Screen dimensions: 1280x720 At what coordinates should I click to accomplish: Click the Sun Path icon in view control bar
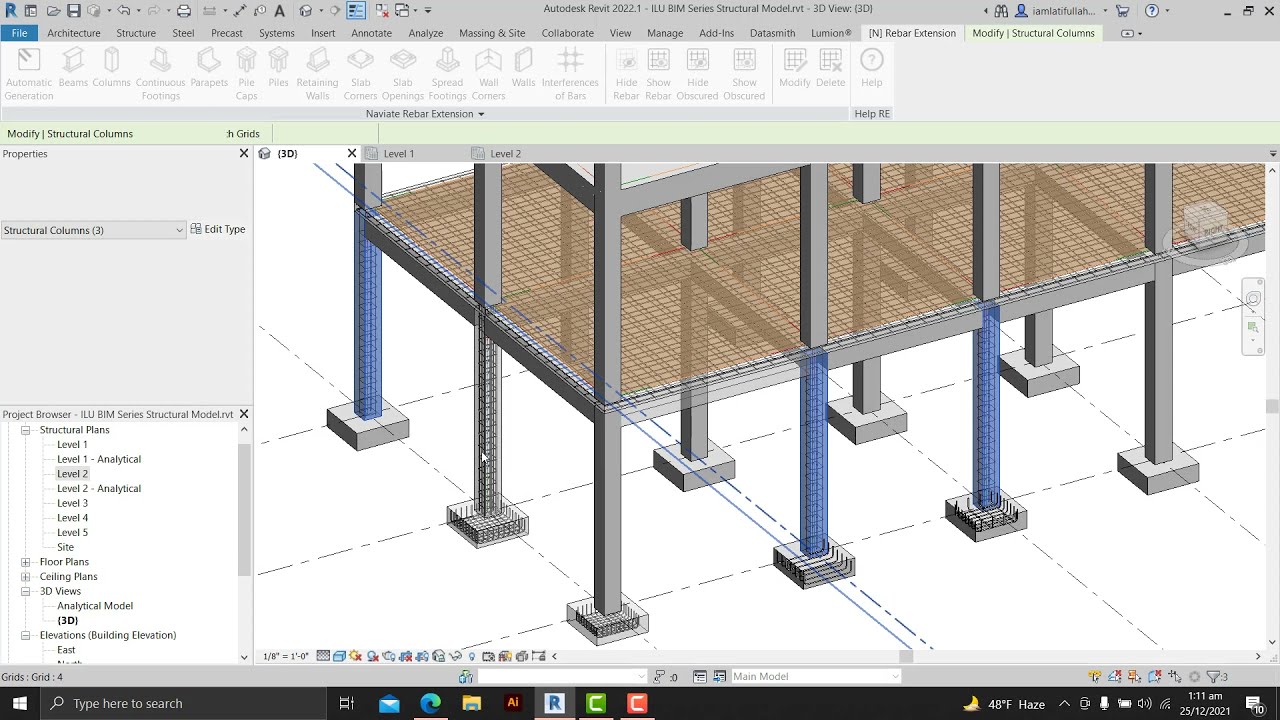(x=356, y=656)
